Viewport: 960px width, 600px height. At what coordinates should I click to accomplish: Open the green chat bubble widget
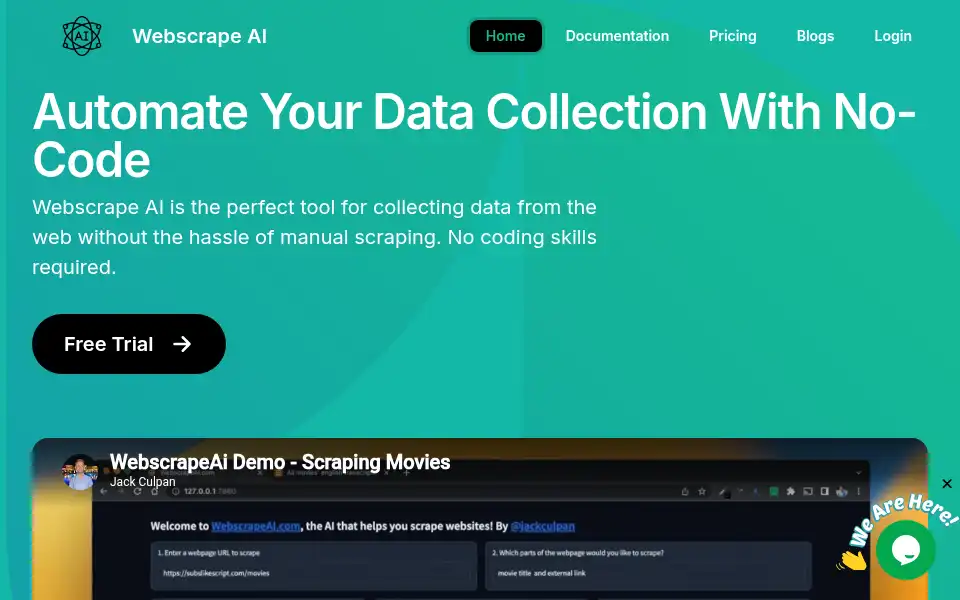(x=906, y=549)
